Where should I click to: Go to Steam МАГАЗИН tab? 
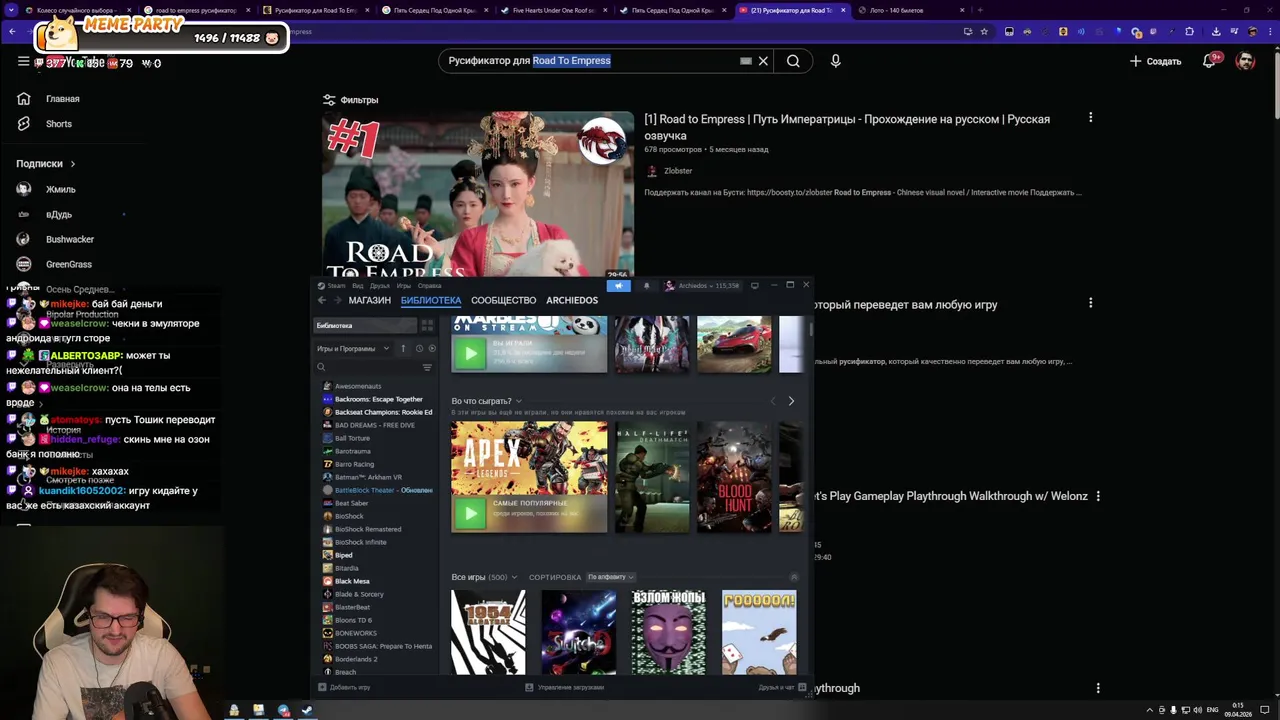pos(370,300)
